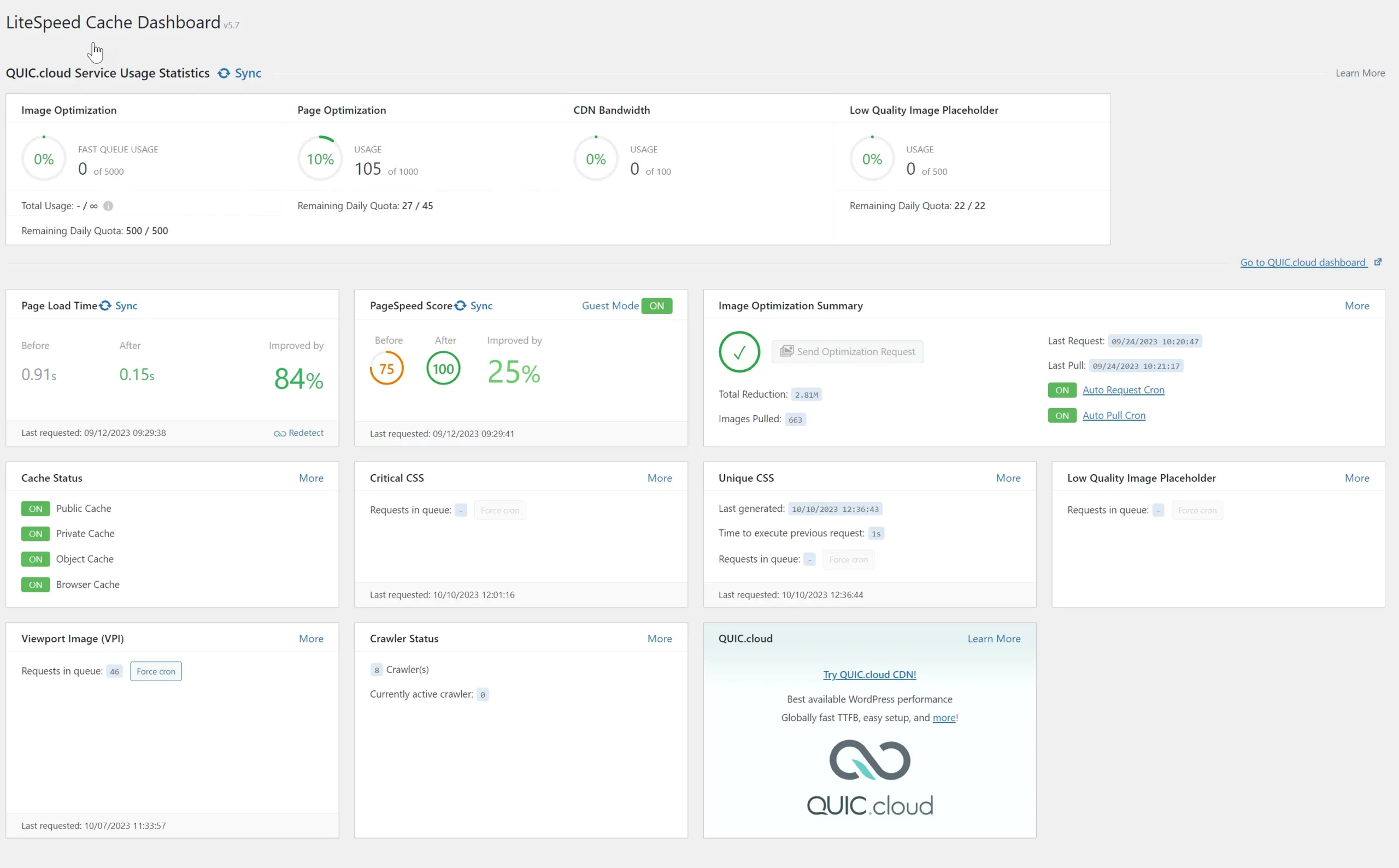Open More in Crawler Status panel
This screenshot has width=1399, height=868.
pyautogui.click(x=659, y=639)
